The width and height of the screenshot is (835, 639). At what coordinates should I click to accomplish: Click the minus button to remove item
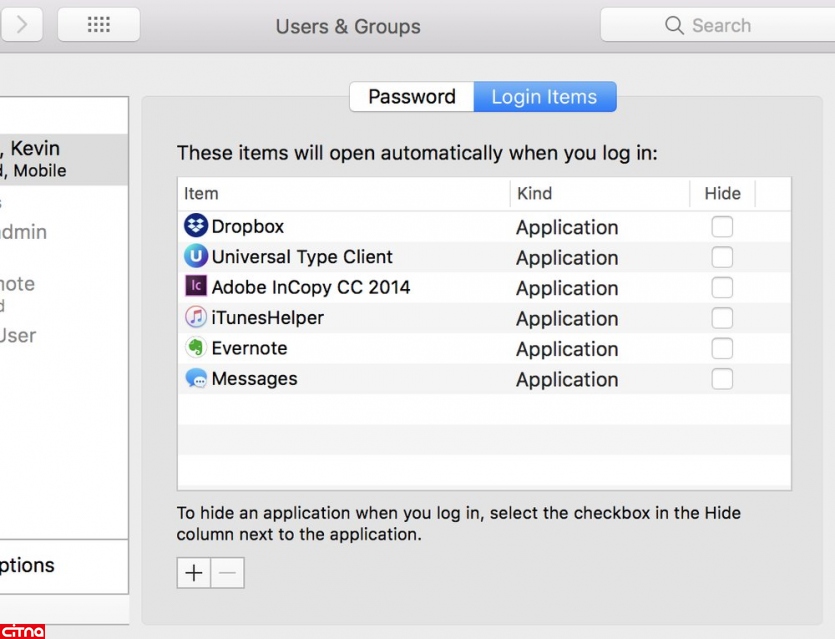click(x=227, y=573)
